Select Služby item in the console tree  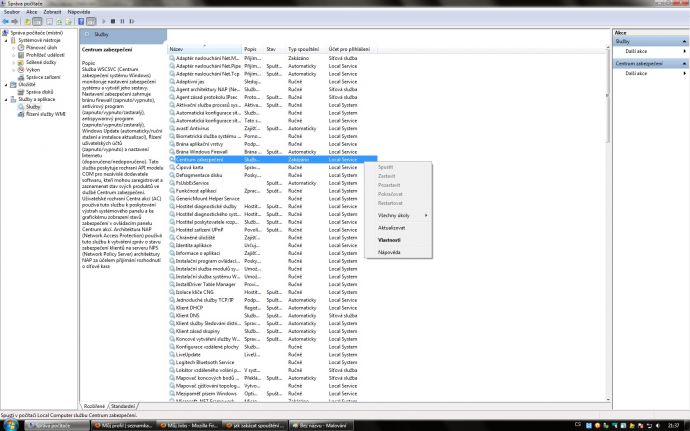[x=33, y=107]
